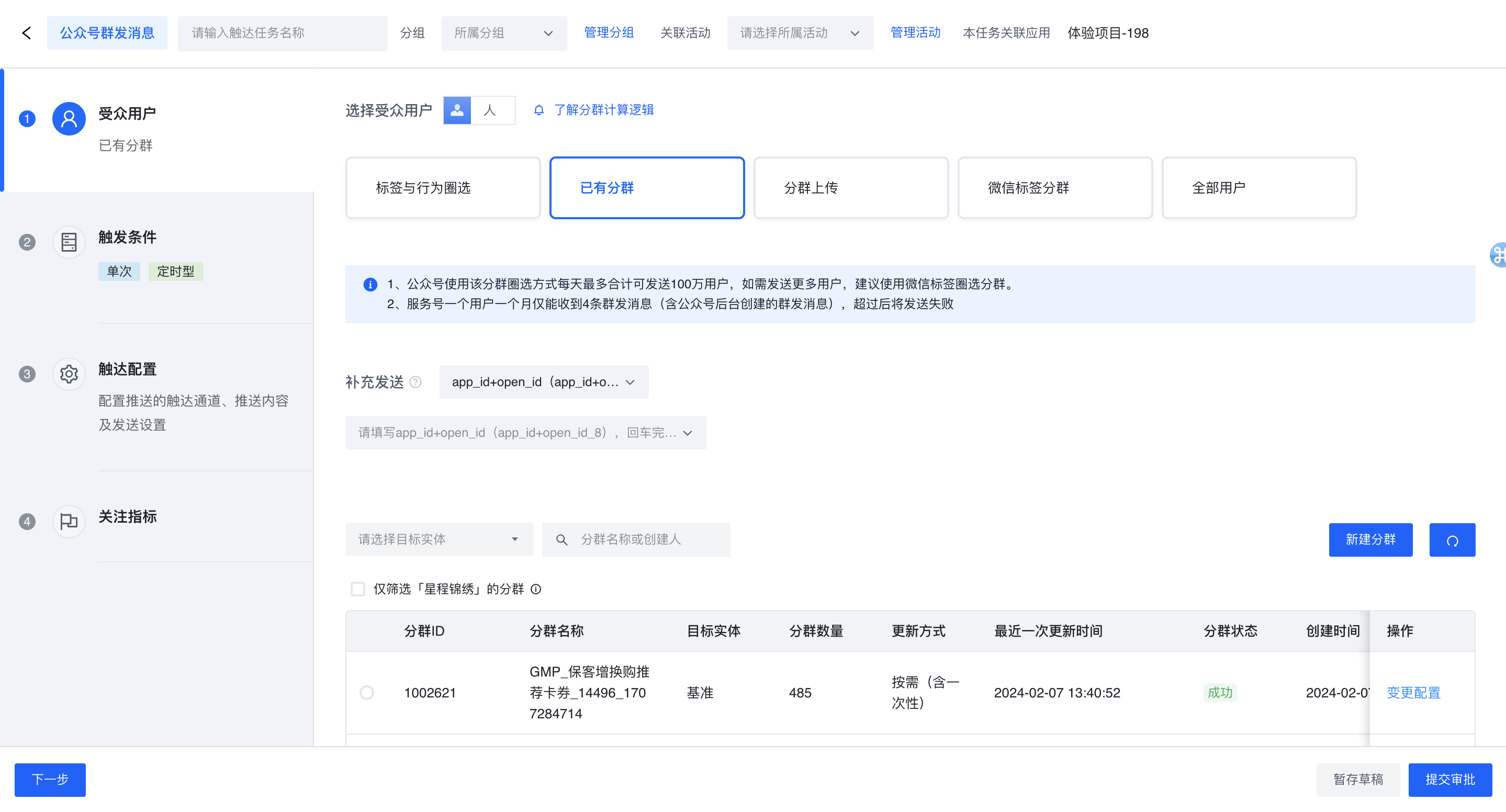Click the trigger condition document icon
This screenshot has width=1506, height=812.
coord(69,242)
